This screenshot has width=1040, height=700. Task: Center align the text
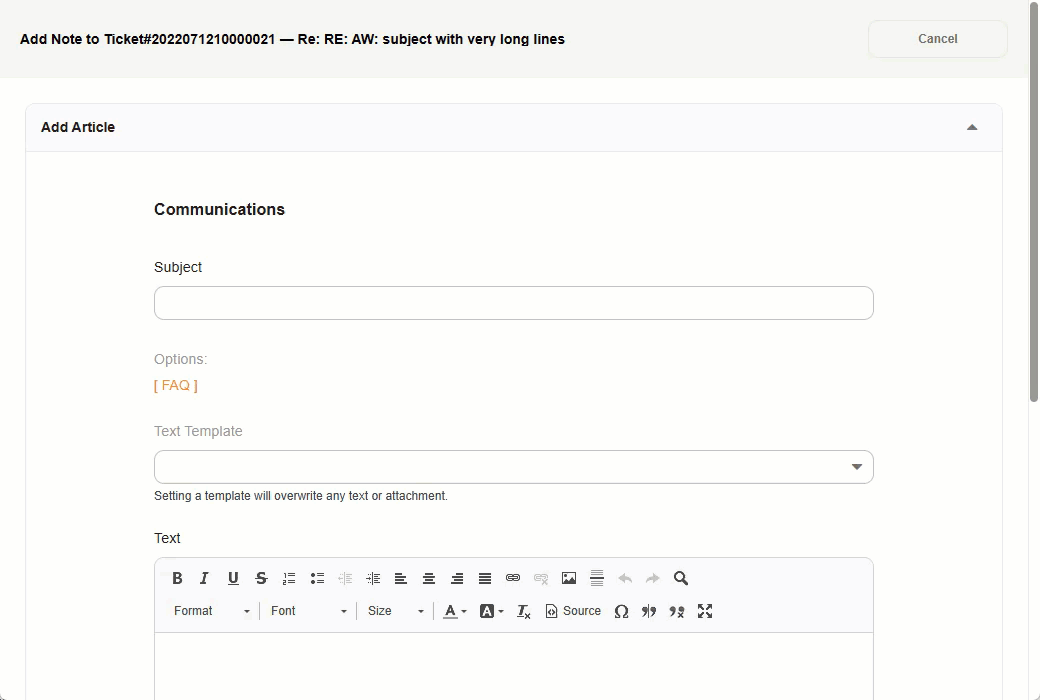[429, 578]
